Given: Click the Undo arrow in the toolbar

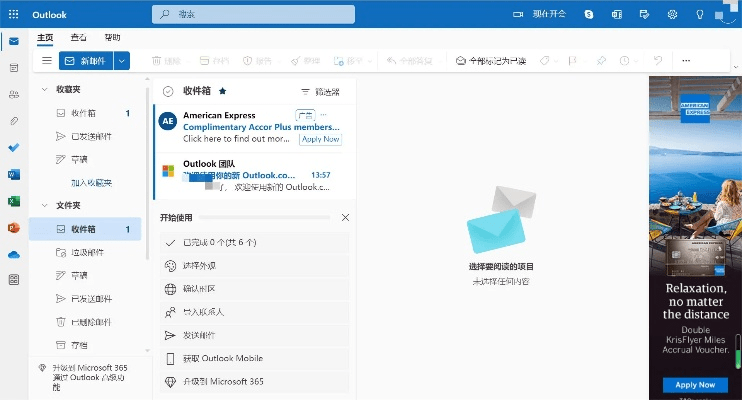Looking at the screenshot, I should click(658, 61).
